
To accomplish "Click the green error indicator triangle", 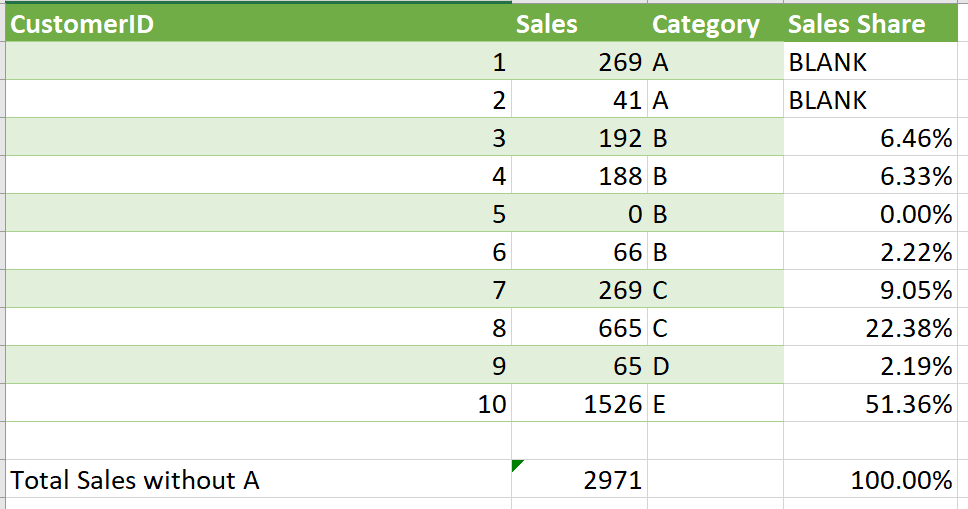I will 517,465.
